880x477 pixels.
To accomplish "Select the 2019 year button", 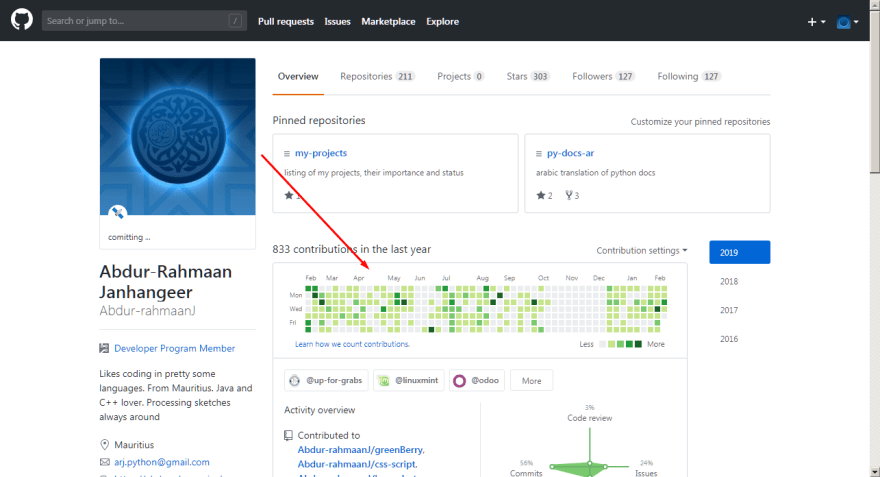I will tap(740, 253).
